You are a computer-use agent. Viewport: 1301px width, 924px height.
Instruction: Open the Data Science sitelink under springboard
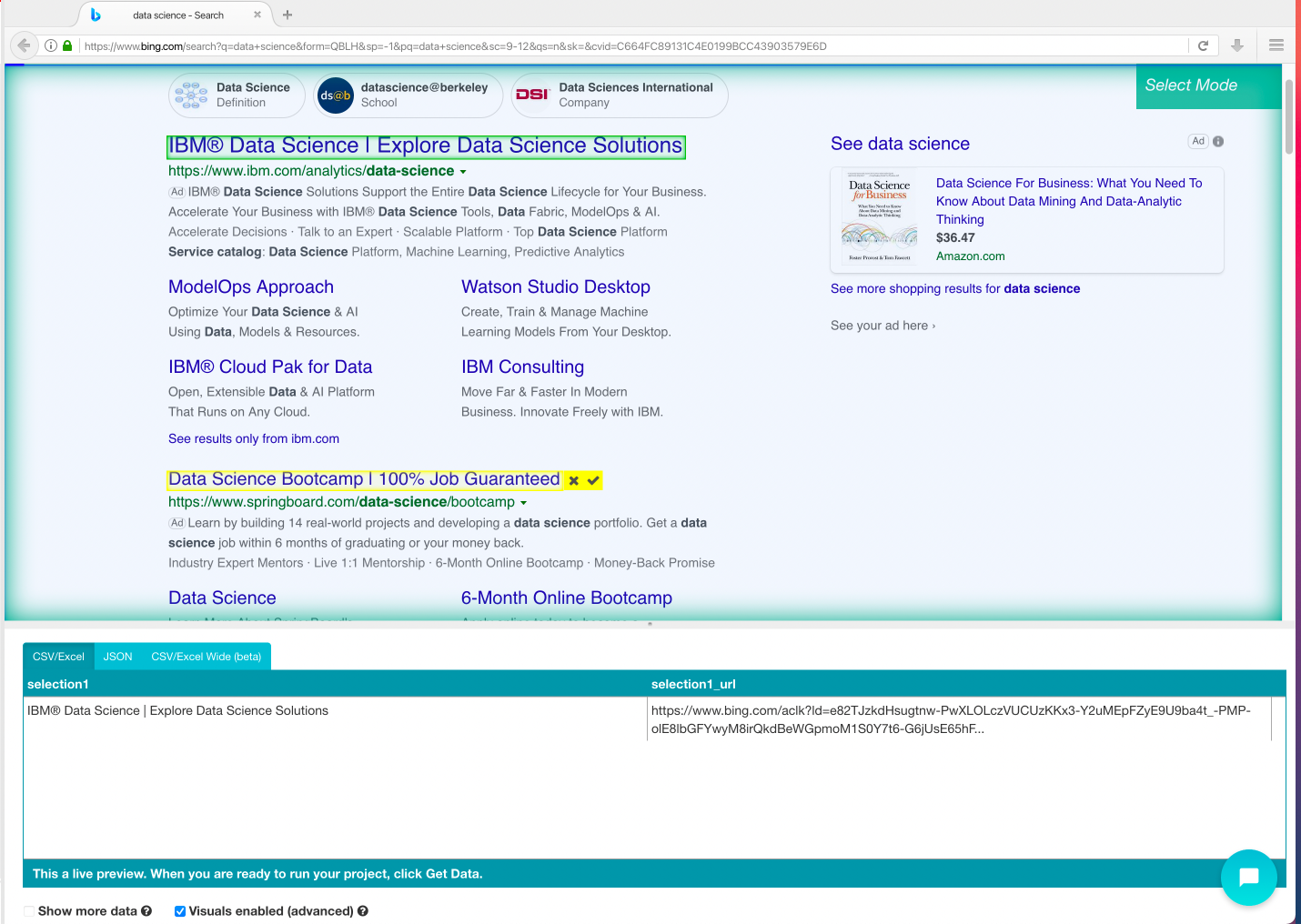(222, 598)
